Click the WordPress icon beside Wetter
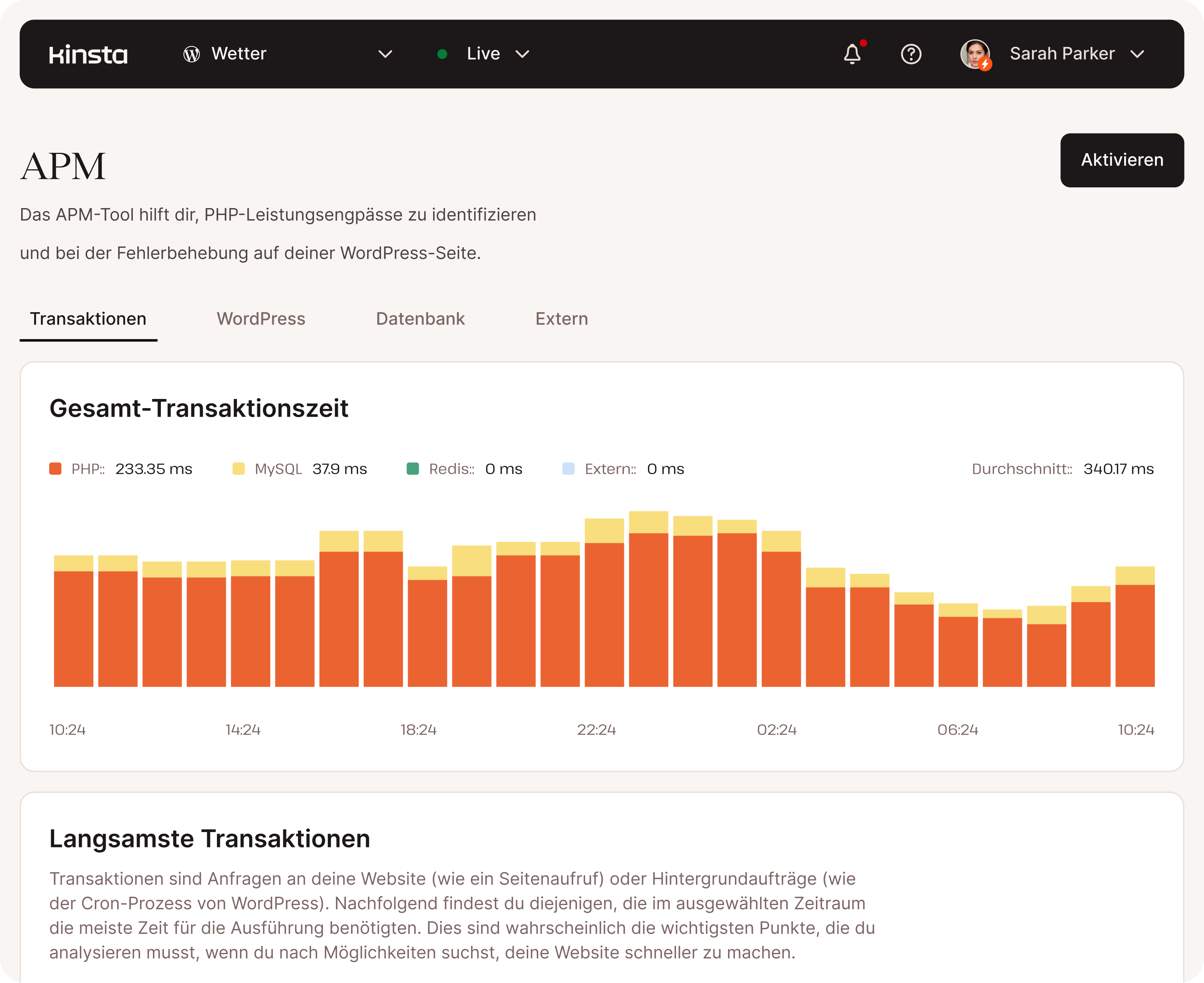 192,55
